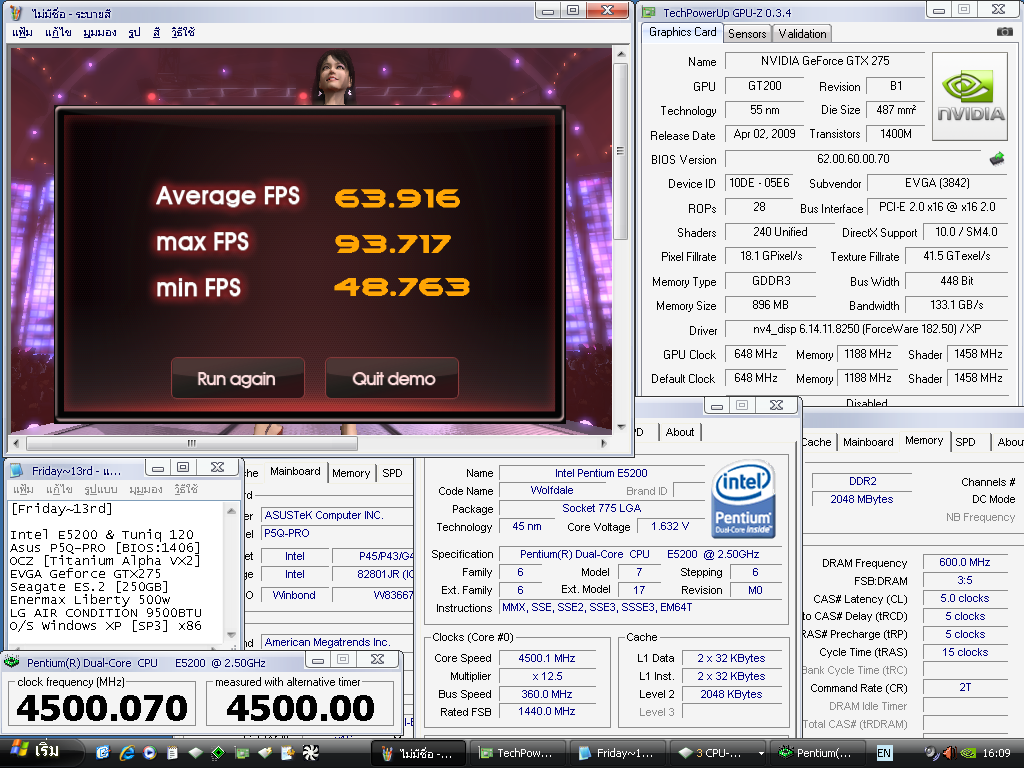Launch the diamond with lightning quick launch icon
The width and height of the screenshot is (1024, 768).
click(x=264, y=753)
